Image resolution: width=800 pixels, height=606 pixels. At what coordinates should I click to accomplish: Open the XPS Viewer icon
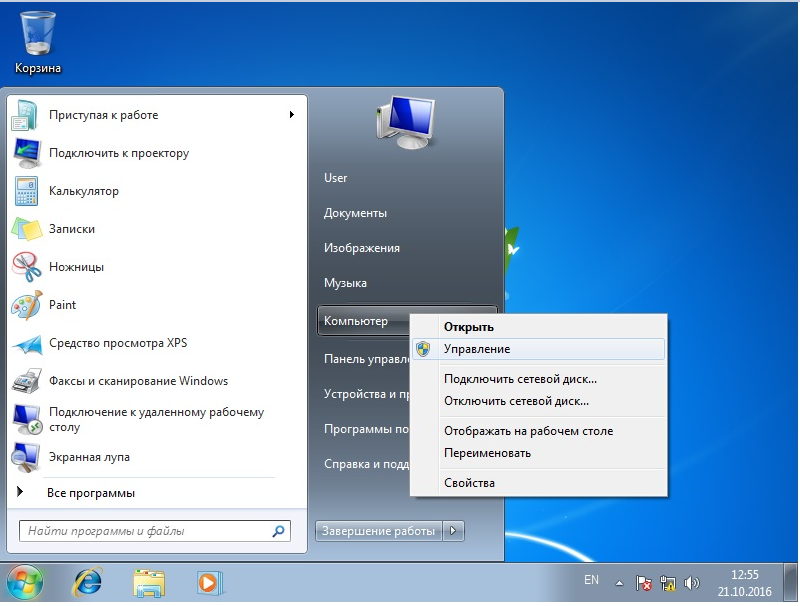(27, 344)
